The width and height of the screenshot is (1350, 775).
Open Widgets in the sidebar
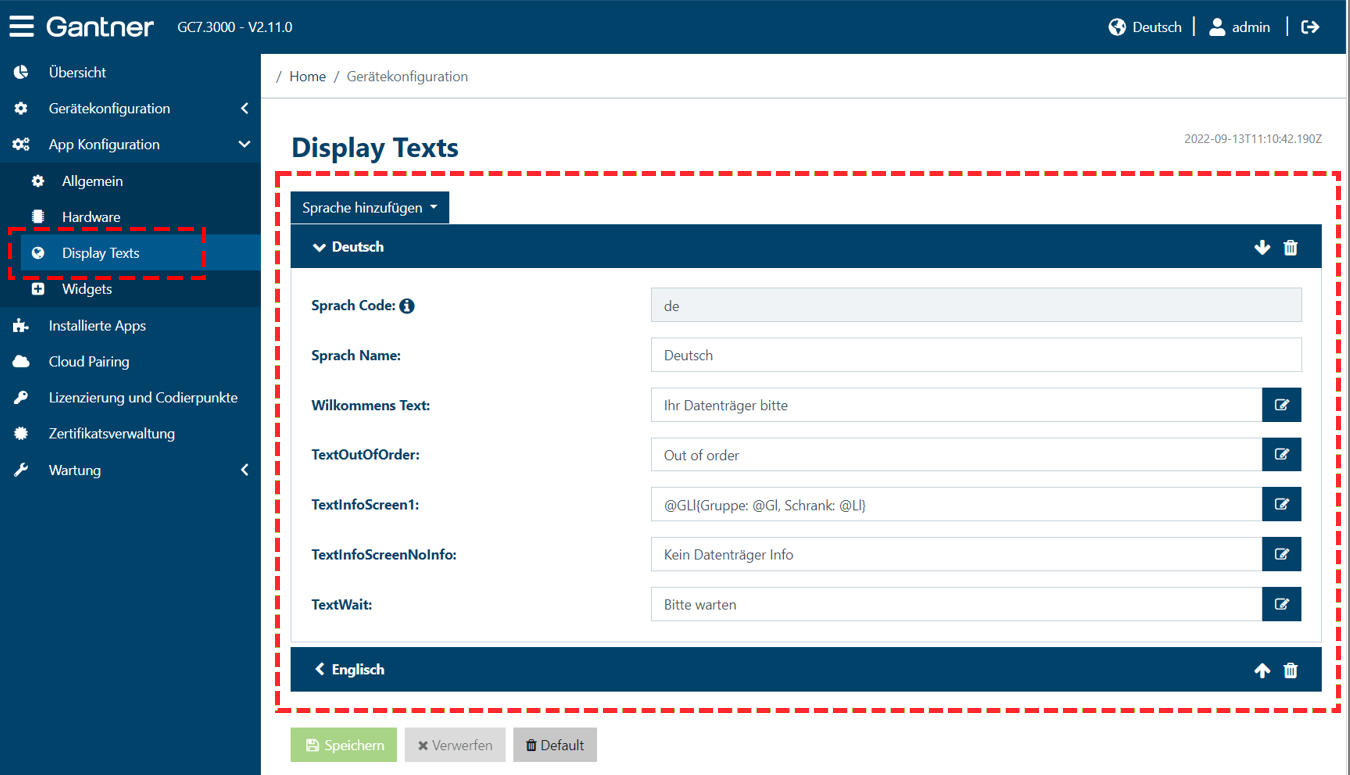pos(130,289)
